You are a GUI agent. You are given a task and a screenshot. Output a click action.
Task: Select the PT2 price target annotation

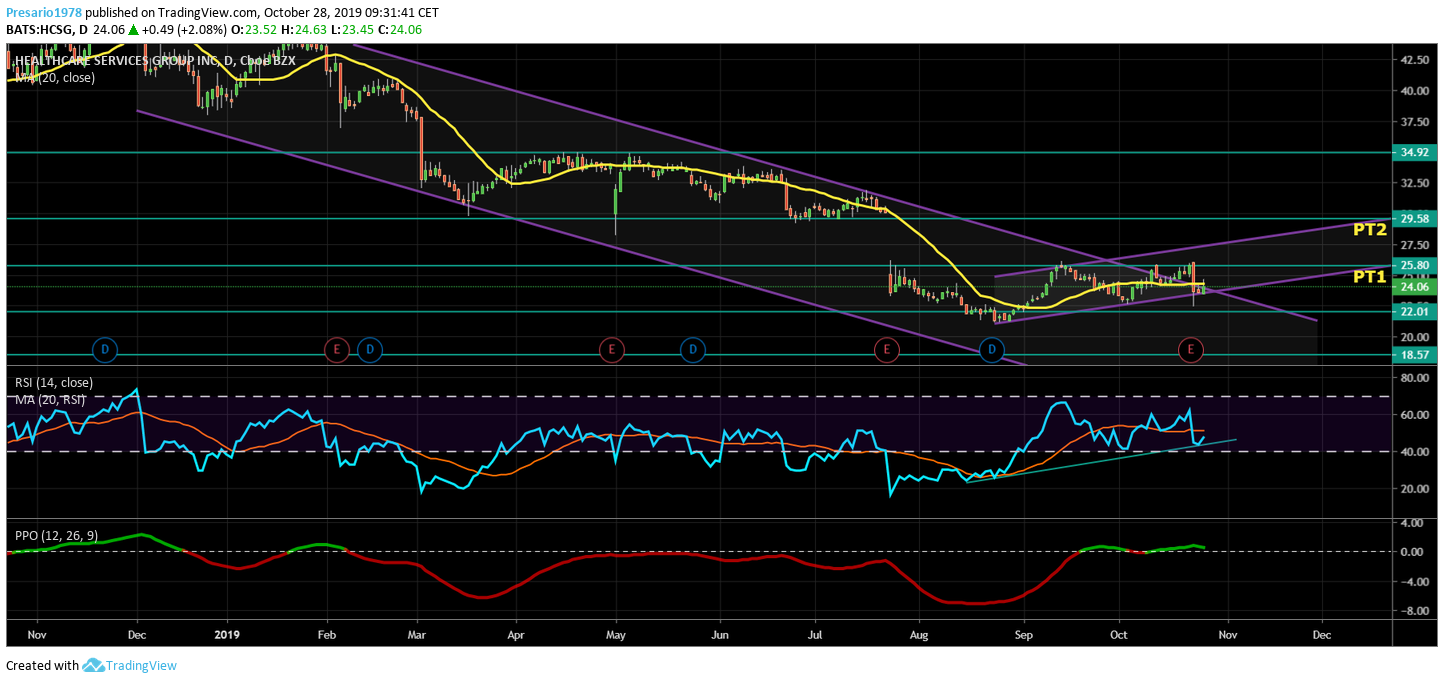tap(1369, 230)
